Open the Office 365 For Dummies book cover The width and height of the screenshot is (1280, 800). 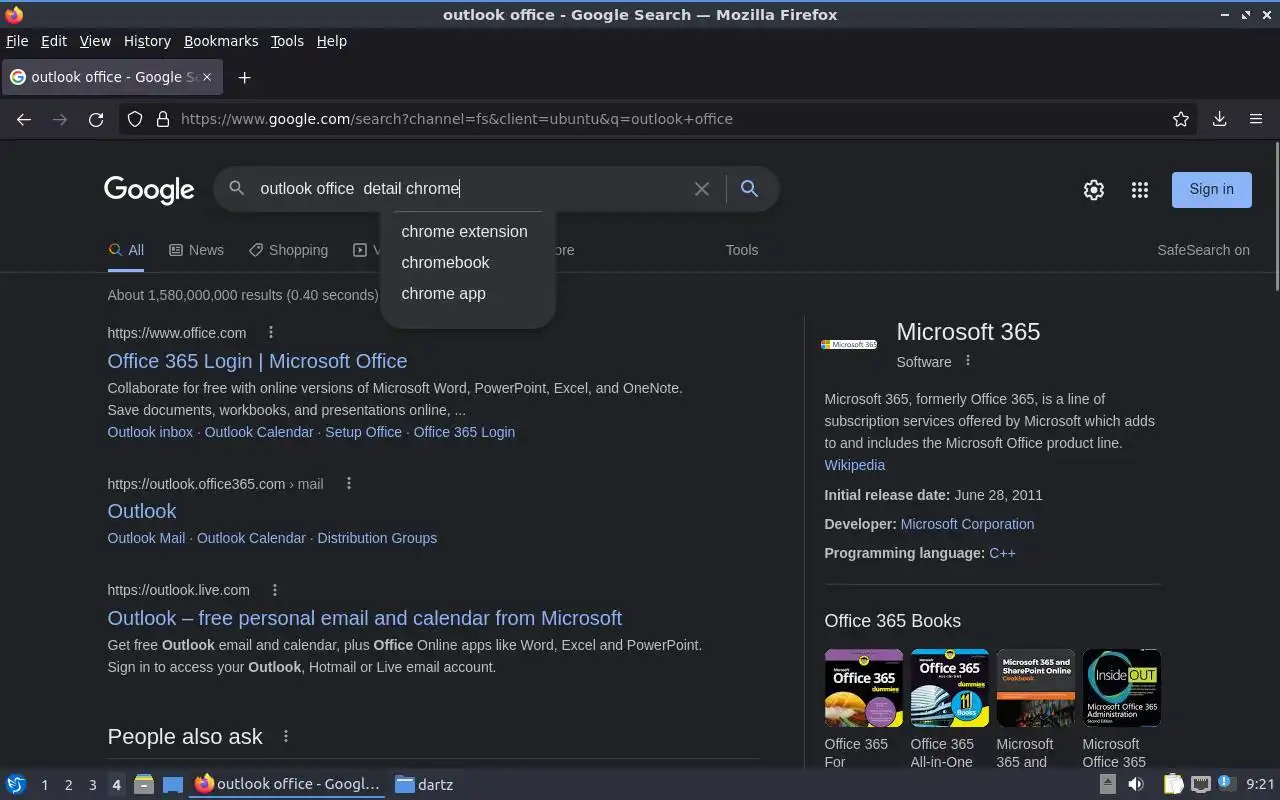[x=863, y=688]
